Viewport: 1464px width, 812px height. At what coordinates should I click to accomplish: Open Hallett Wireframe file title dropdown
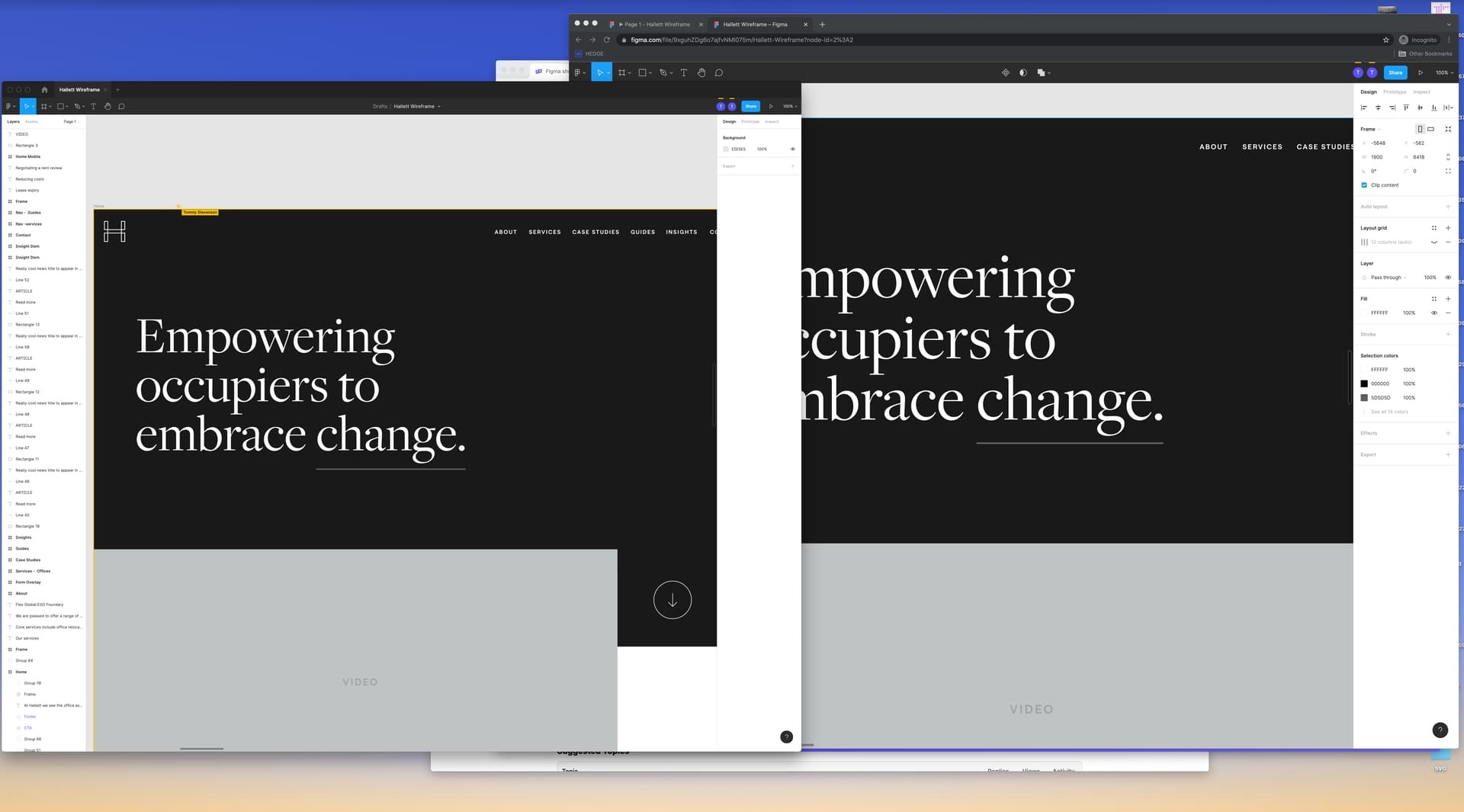417,107
